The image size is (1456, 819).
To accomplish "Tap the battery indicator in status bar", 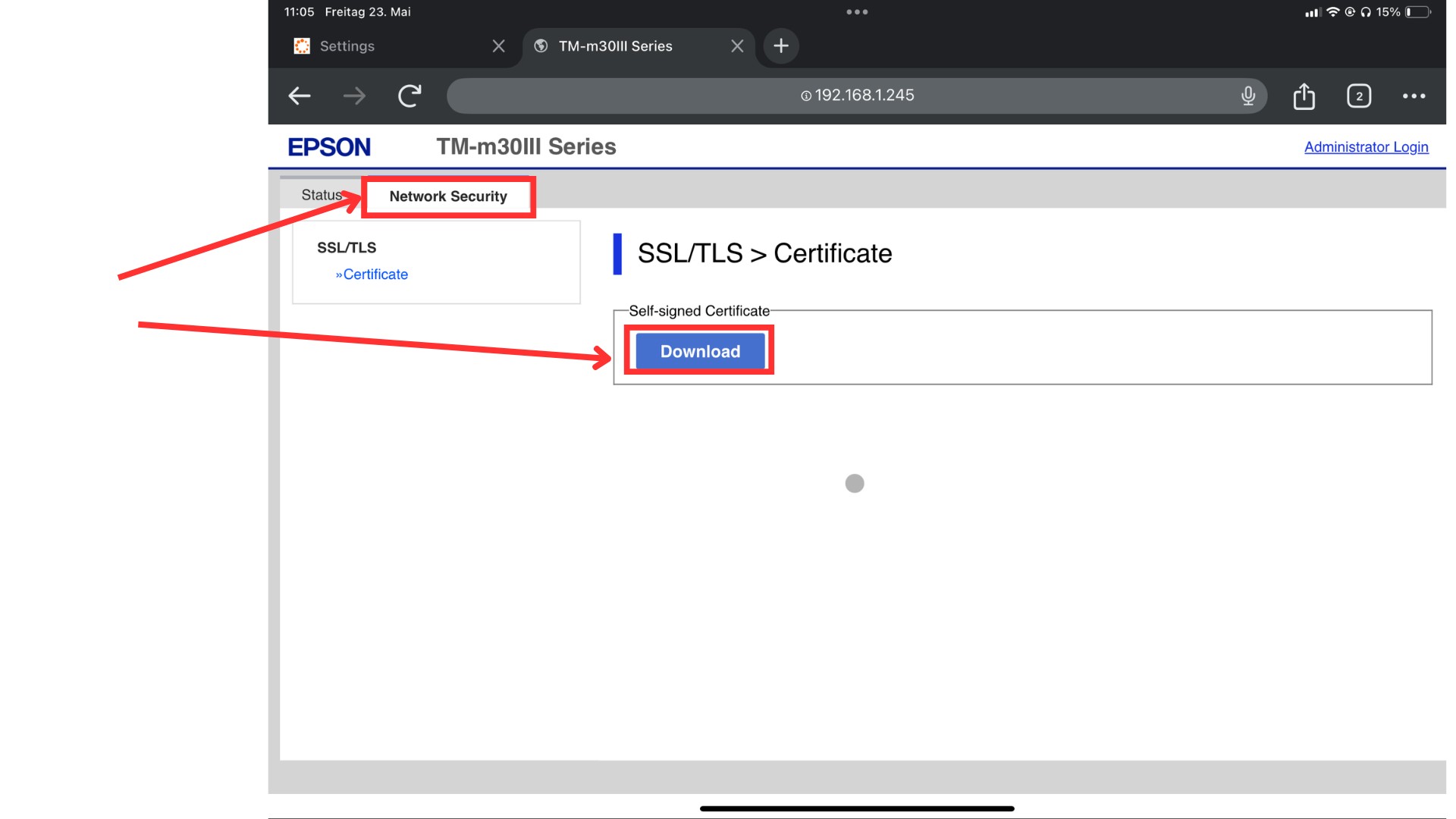I will point(1419,11).
